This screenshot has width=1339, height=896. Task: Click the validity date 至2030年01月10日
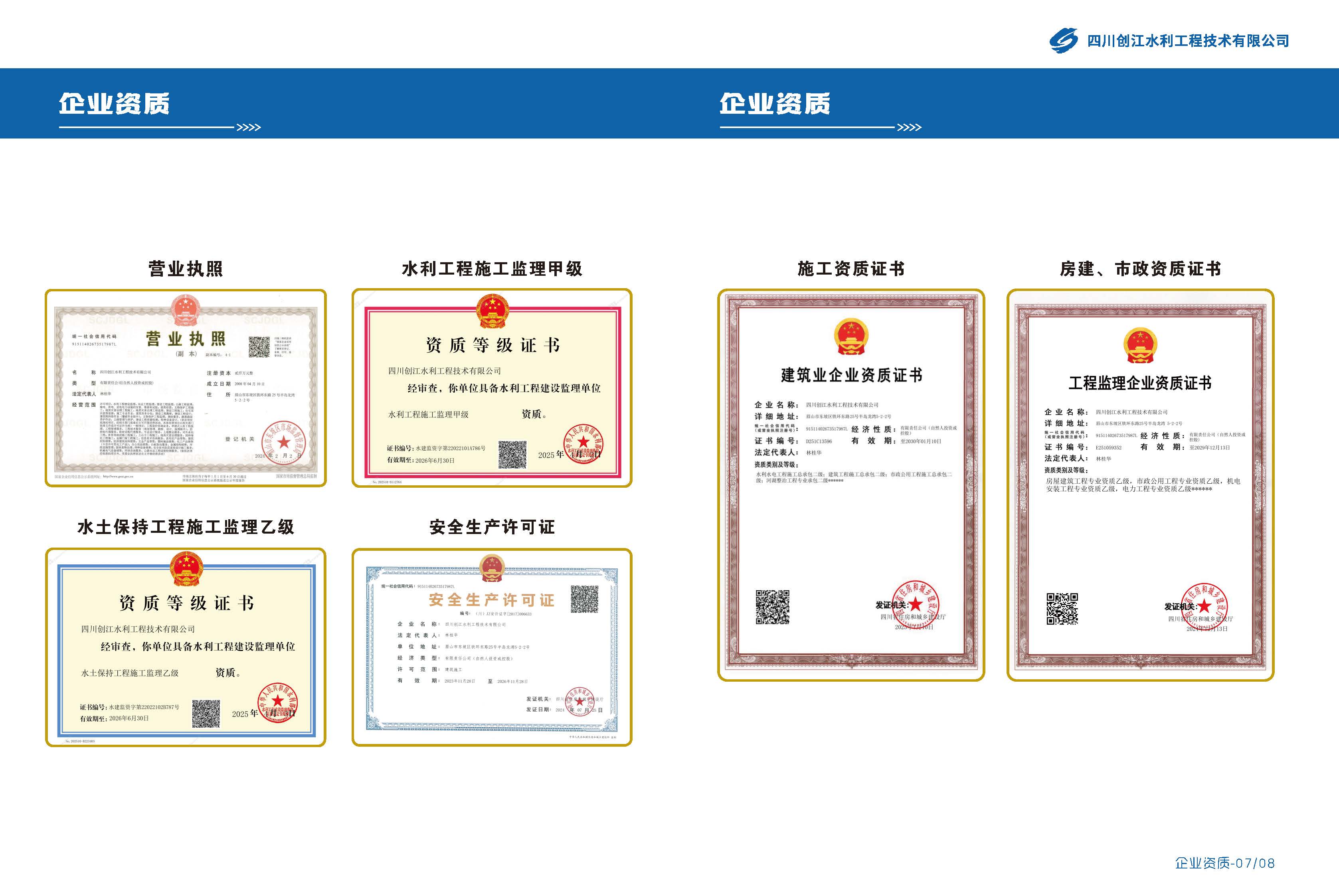[921, 441]
